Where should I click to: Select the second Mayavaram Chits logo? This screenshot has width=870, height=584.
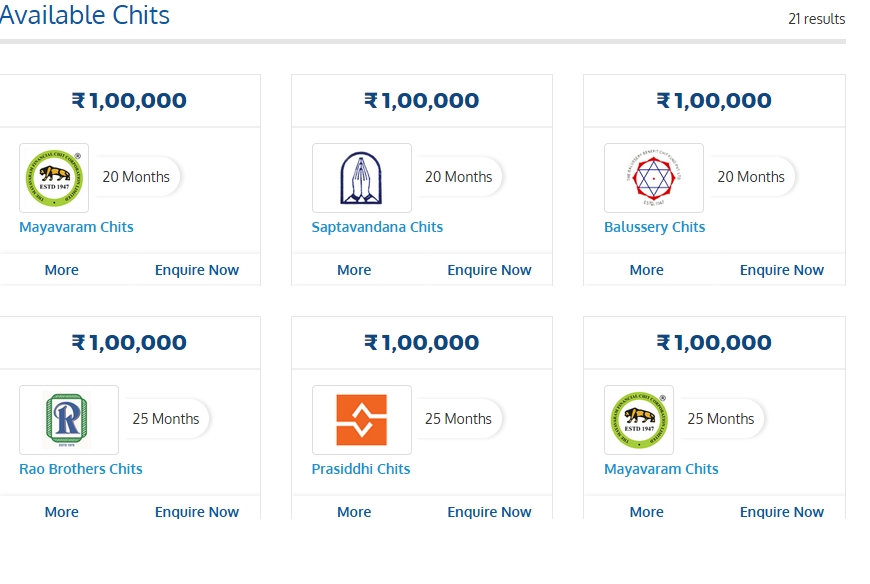coord(638,419)
